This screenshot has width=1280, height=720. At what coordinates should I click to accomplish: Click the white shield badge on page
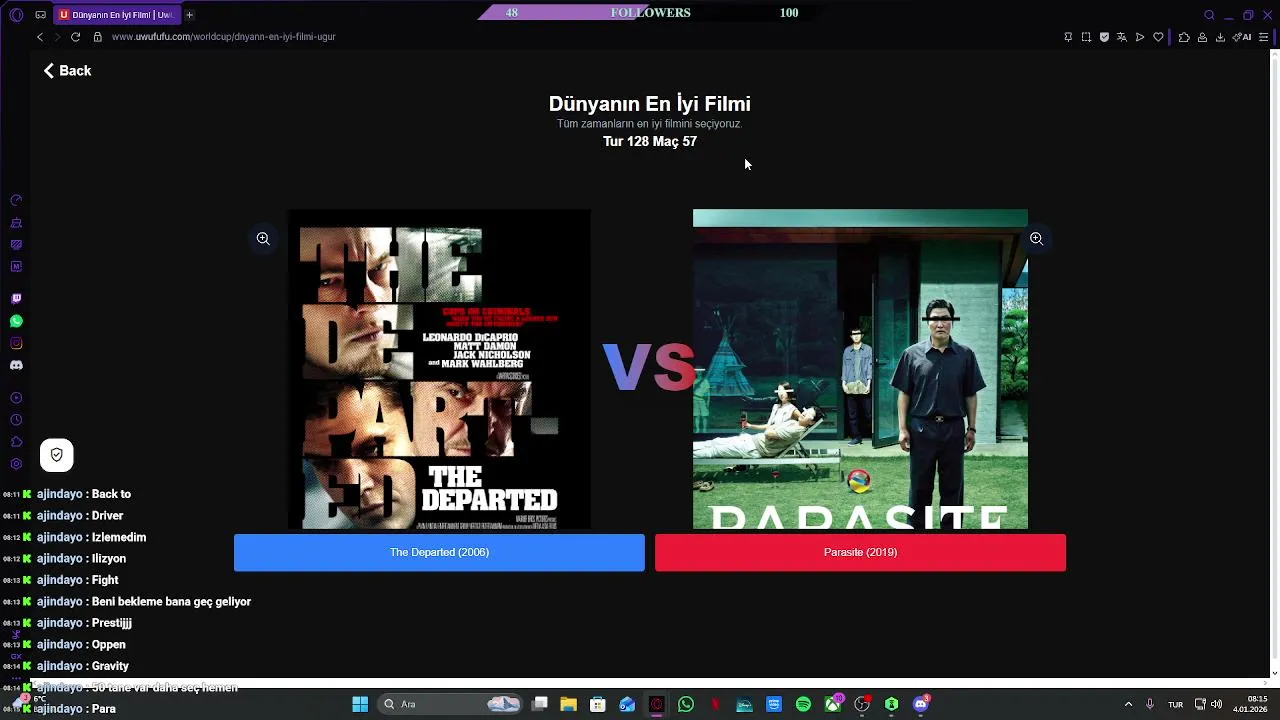click(x=57, y=455)
